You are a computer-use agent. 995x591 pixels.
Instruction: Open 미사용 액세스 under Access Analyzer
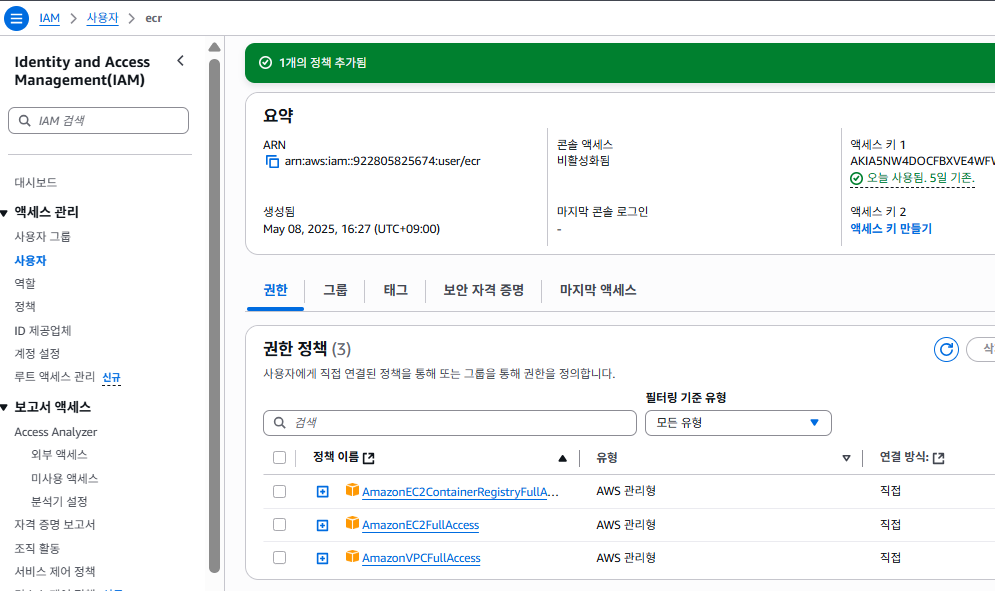click(65, 478)
